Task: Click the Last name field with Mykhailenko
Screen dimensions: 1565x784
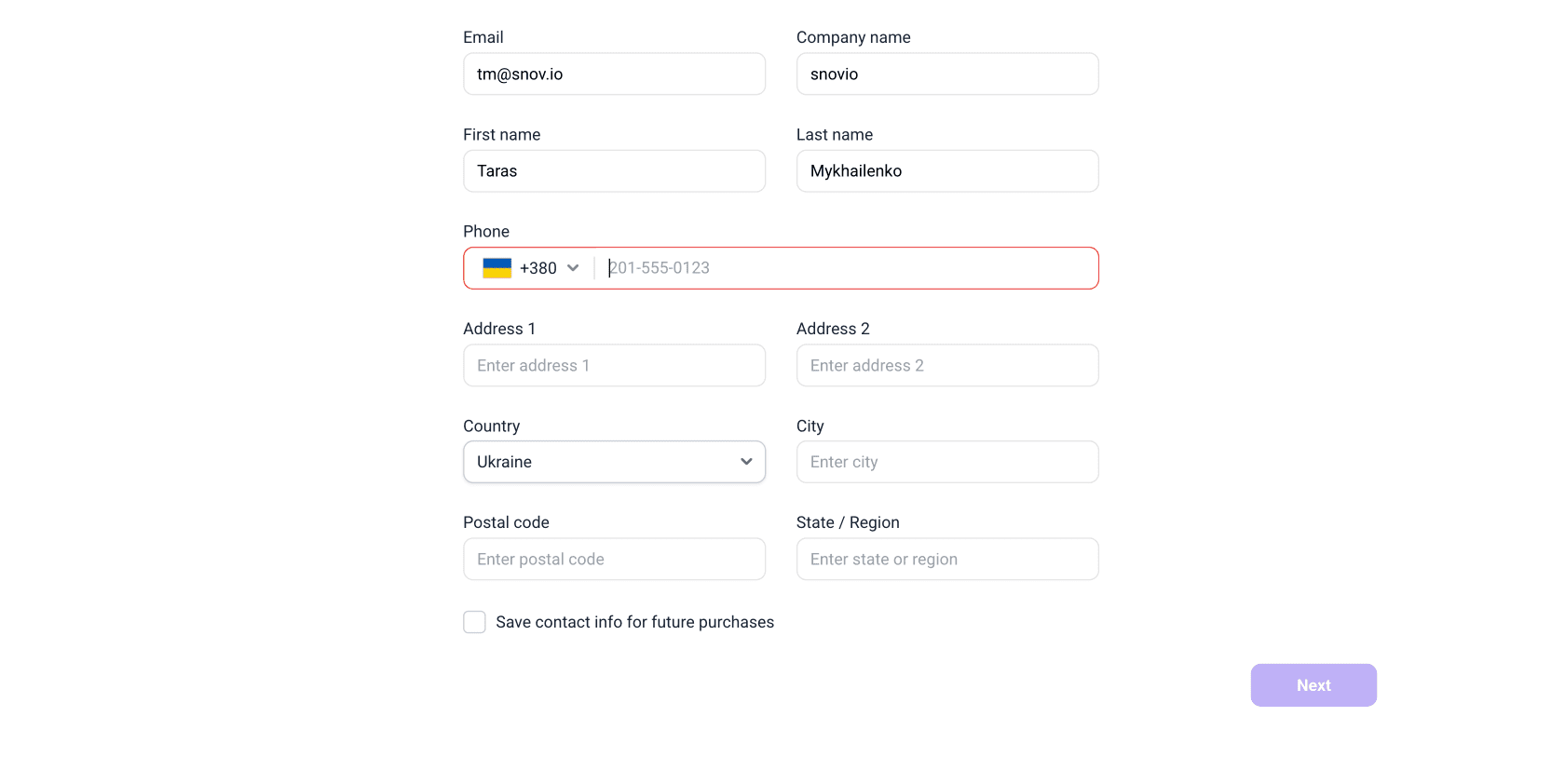Action: 947,171
